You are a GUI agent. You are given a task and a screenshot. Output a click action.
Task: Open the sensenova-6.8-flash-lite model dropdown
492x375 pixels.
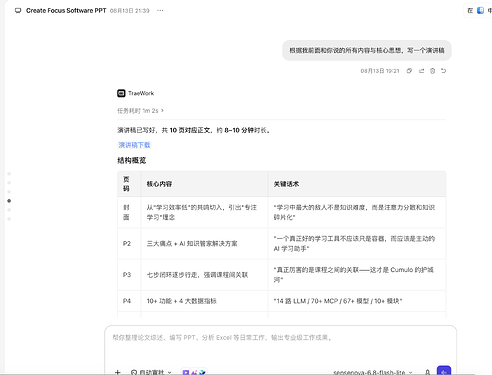pyautogui.click(x=373, y=372)
